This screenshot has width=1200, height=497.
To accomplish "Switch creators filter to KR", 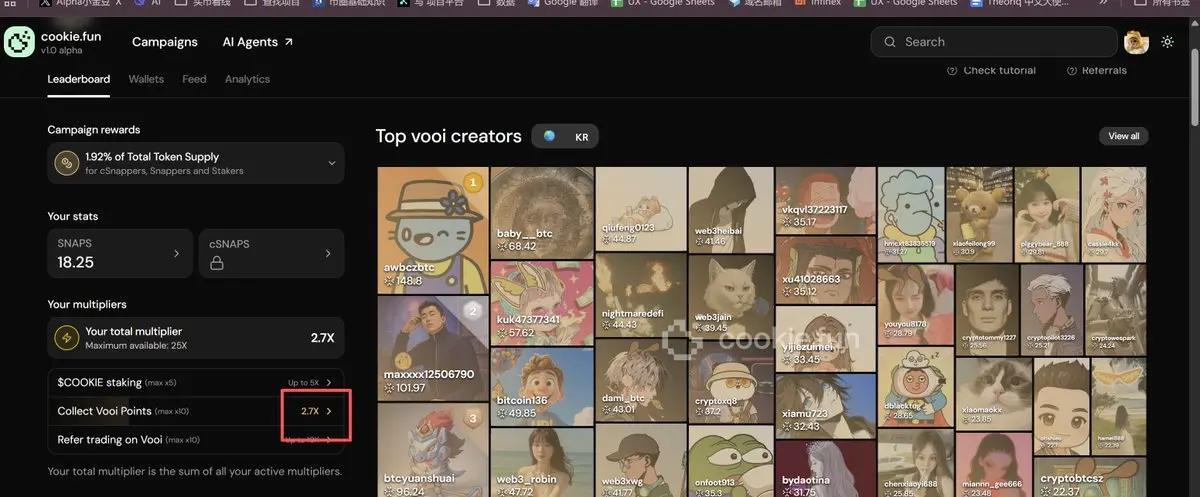I will pyautogui.click(x=582, y=137).
